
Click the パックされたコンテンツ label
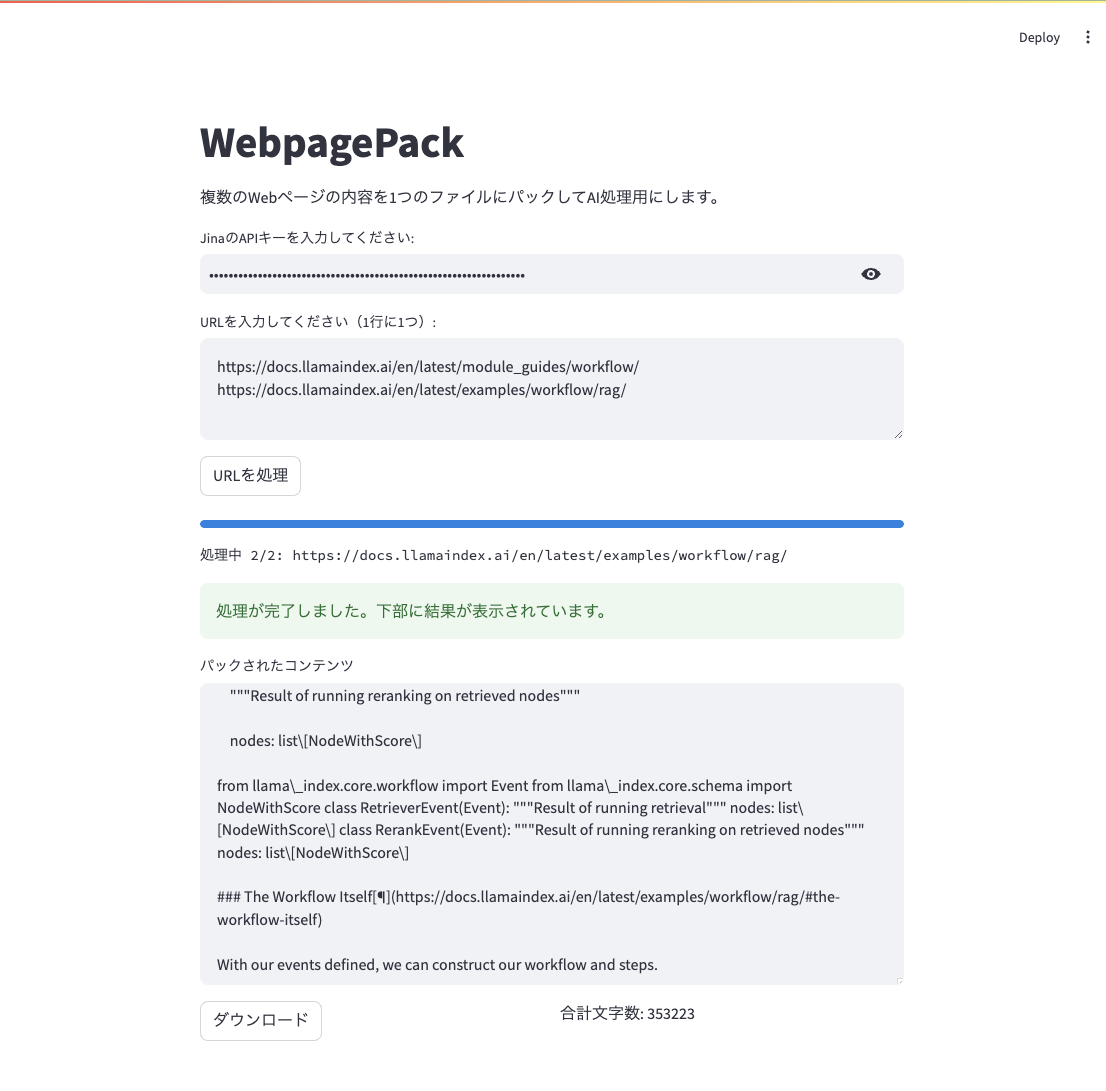276,665
